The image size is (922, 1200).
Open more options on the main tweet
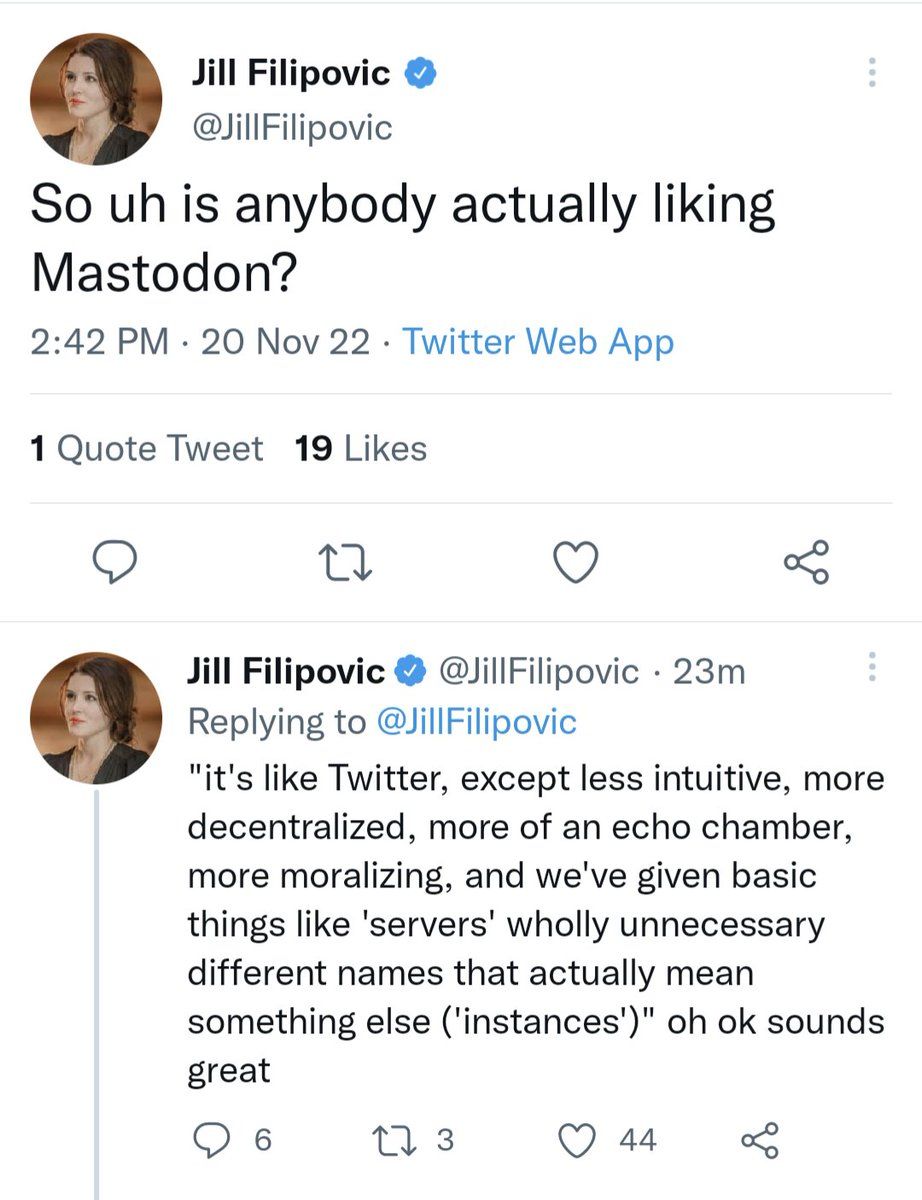[x=872, y=72]
